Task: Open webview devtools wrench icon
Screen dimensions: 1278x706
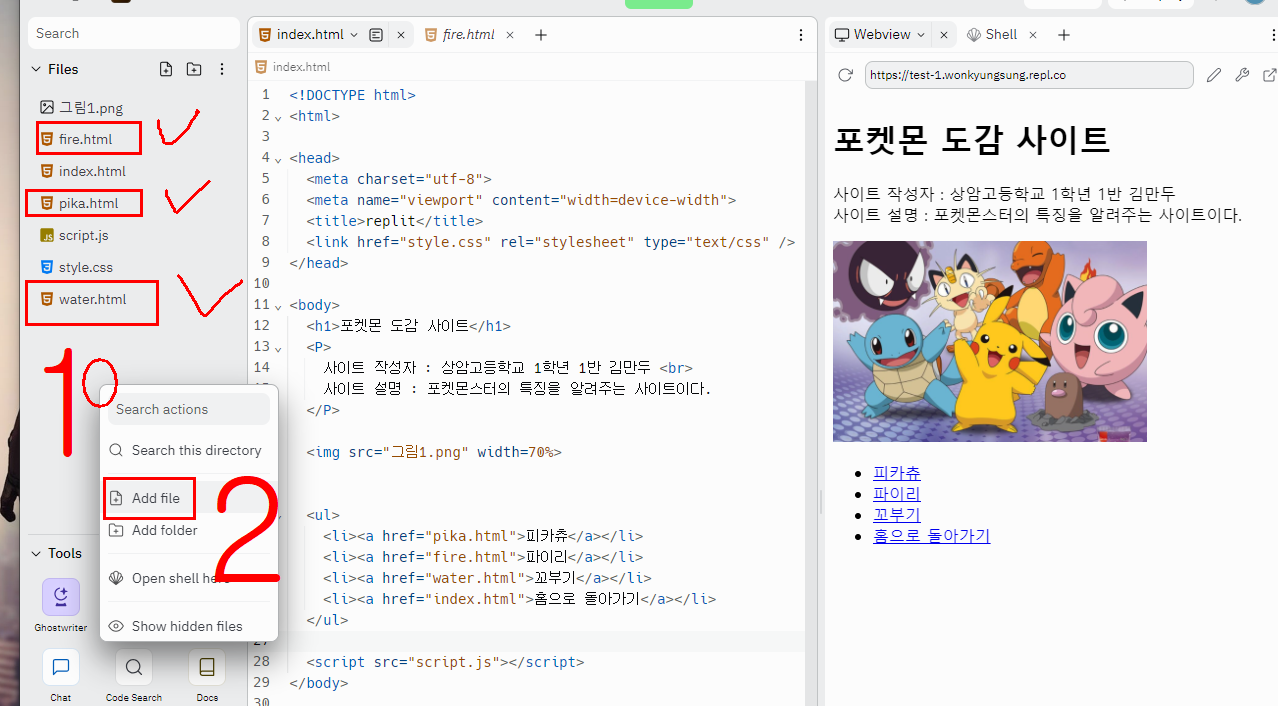Action: [x=1242, y=75]
